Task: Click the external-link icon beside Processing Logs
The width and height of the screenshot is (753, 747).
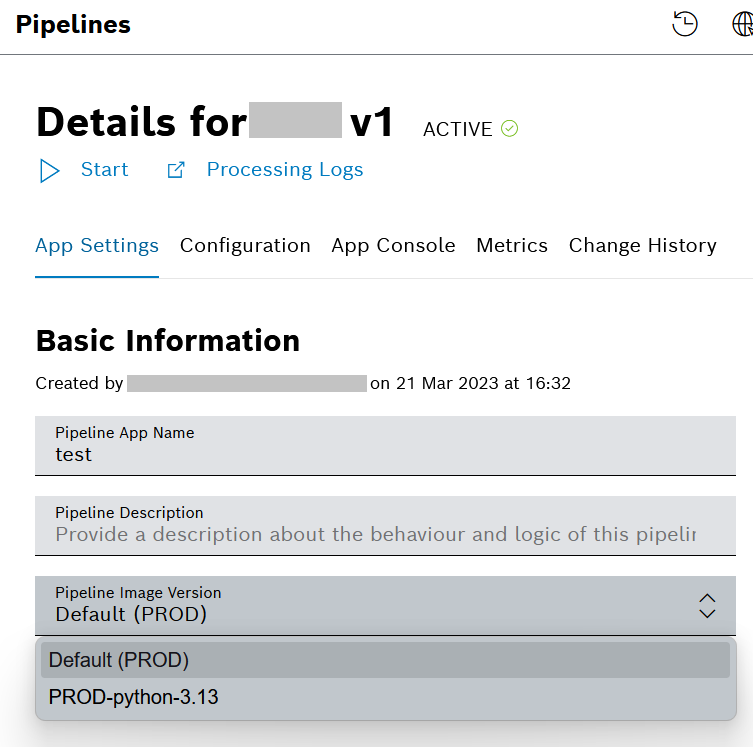Action: 176,170
